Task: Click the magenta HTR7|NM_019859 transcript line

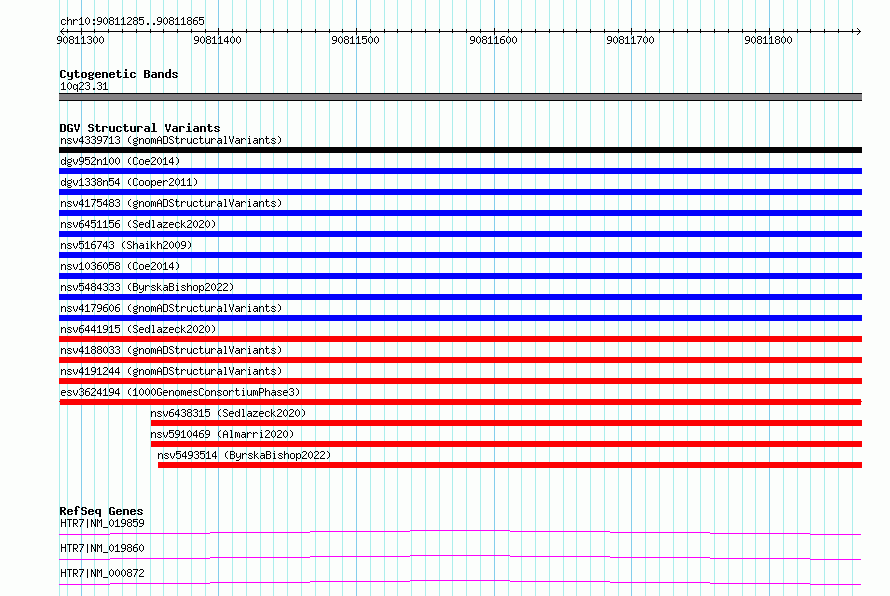Action: click(460, 532)
